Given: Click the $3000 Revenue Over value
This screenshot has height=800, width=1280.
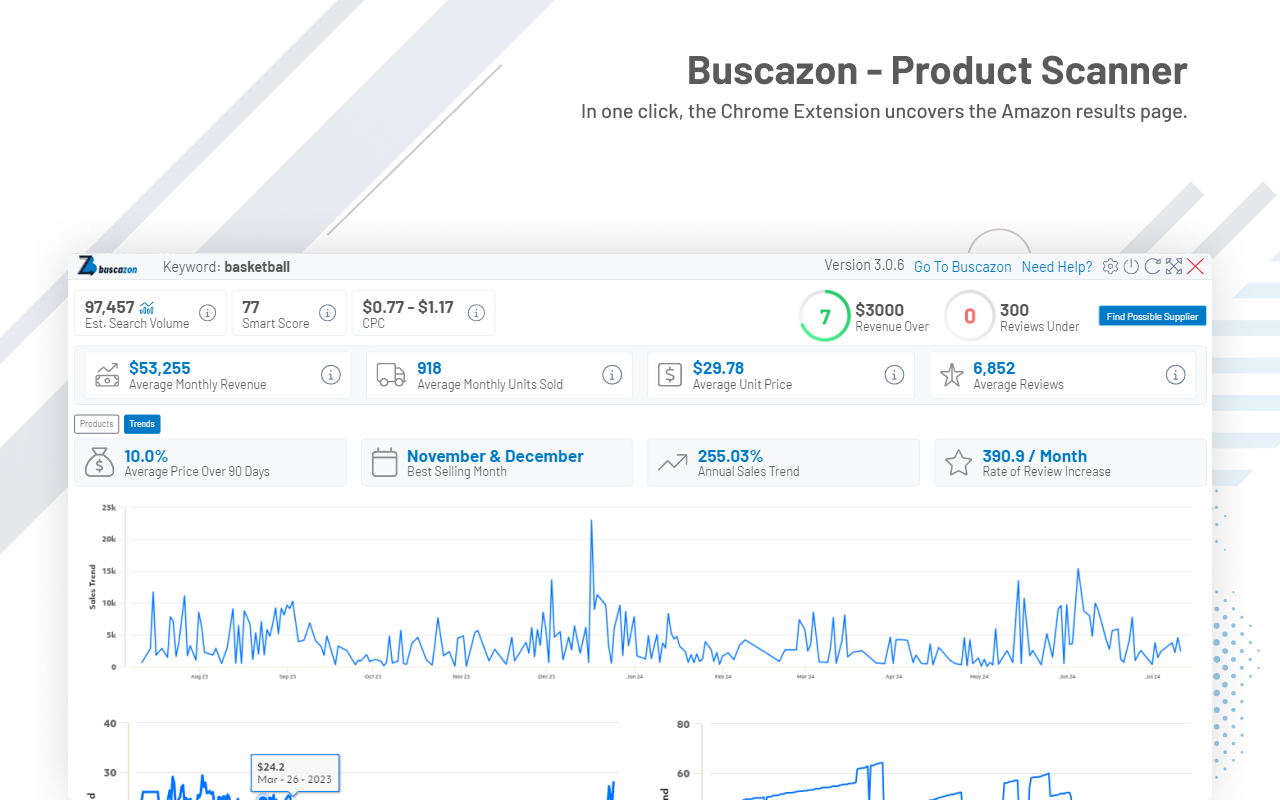Looking at the screenshot, I should coord(880,310).
